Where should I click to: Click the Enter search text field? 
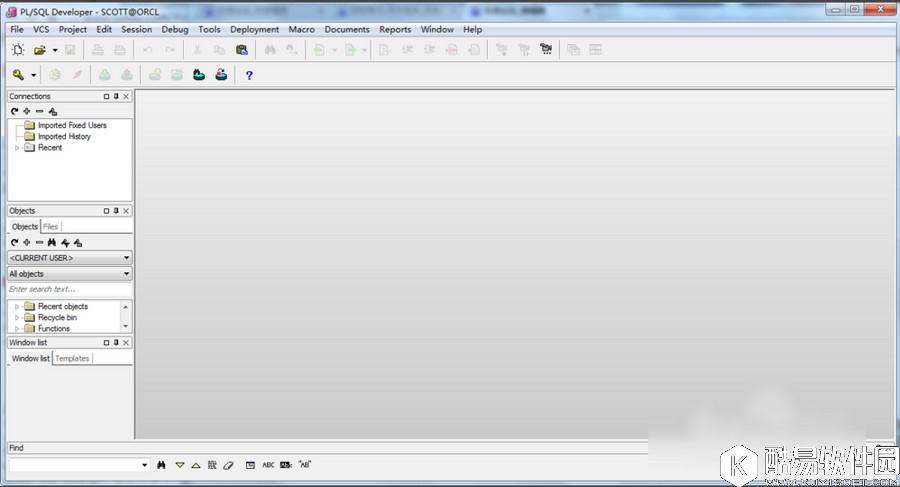[x=69, y=289]
